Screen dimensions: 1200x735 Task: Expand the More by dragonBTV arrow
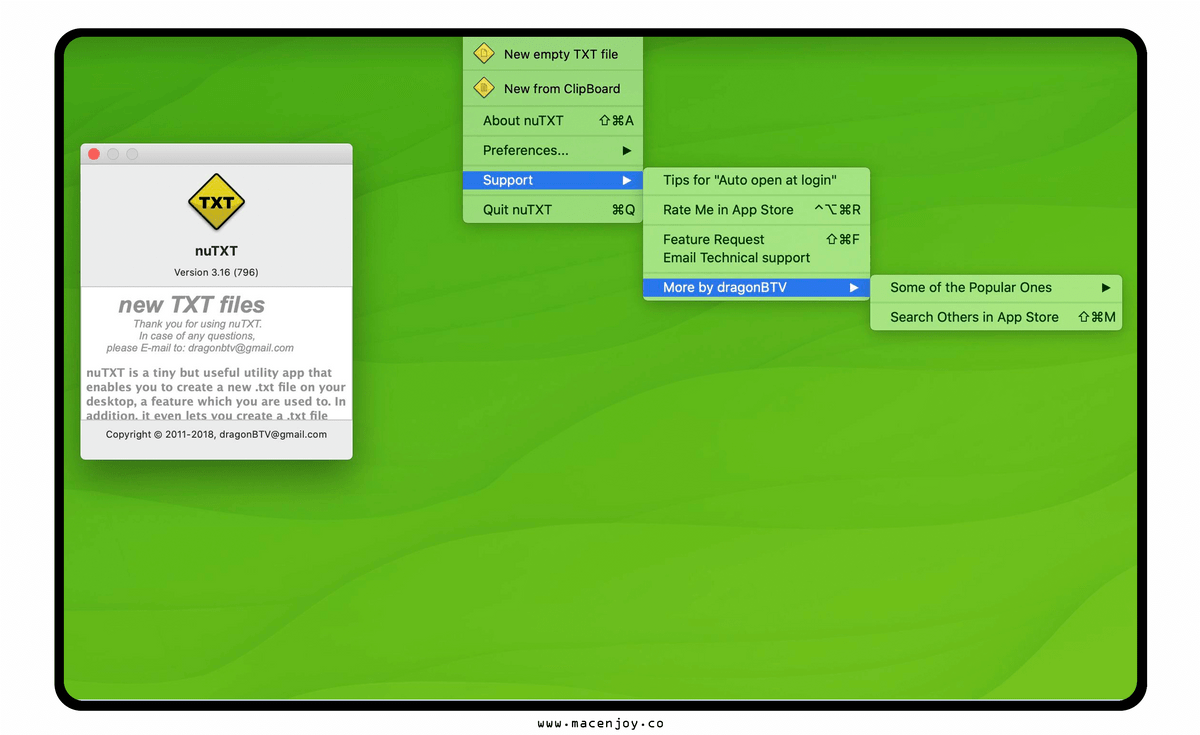coord(854,288)
